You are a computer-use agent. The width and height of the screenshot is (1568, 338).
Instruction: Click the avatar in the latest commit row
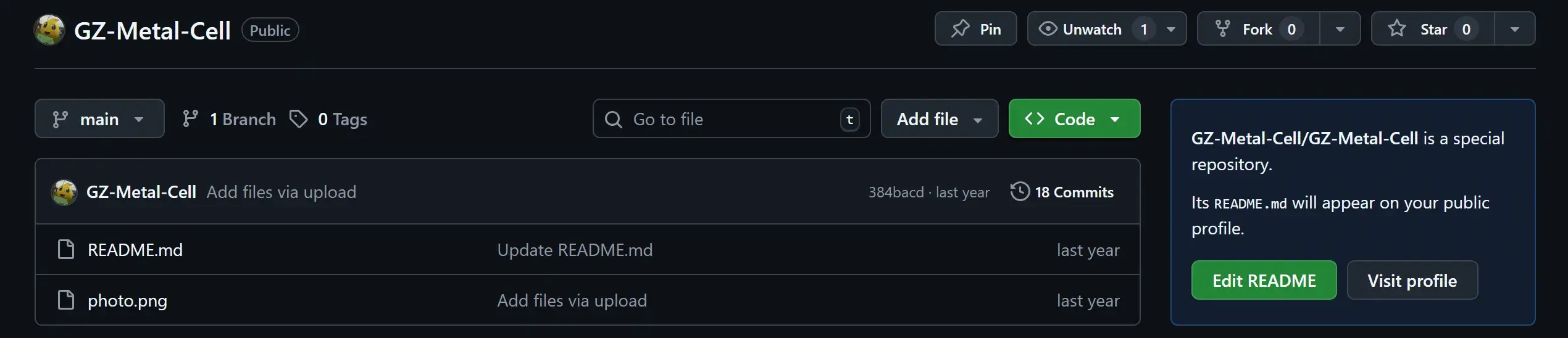click(64, 192)
